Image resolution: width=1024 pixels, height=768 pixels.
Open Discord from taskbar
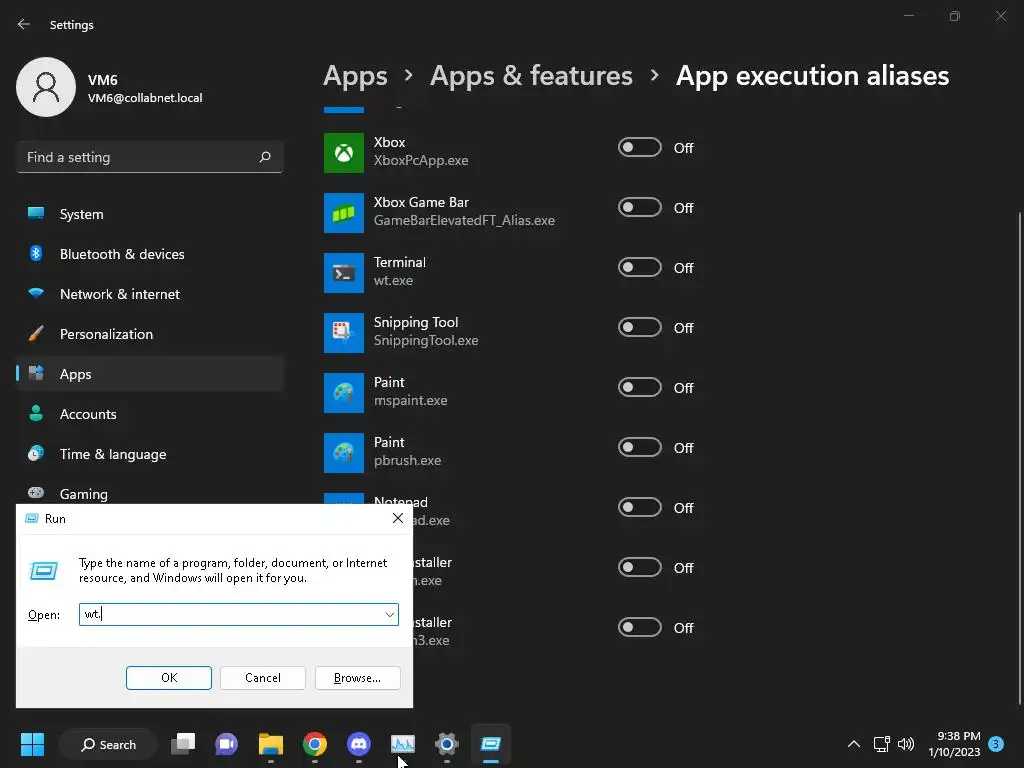[x=359, y=744]
